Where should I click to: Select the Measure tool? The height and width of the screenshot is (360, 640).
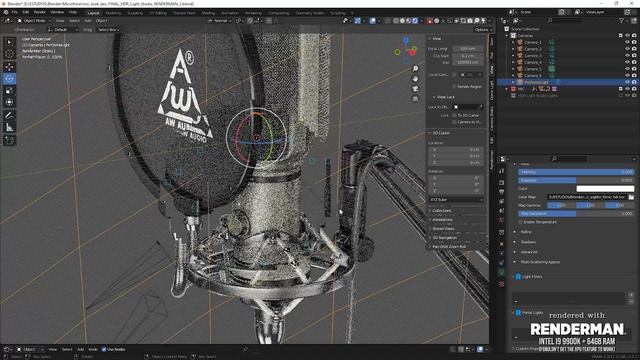click(x=9, y=127)
